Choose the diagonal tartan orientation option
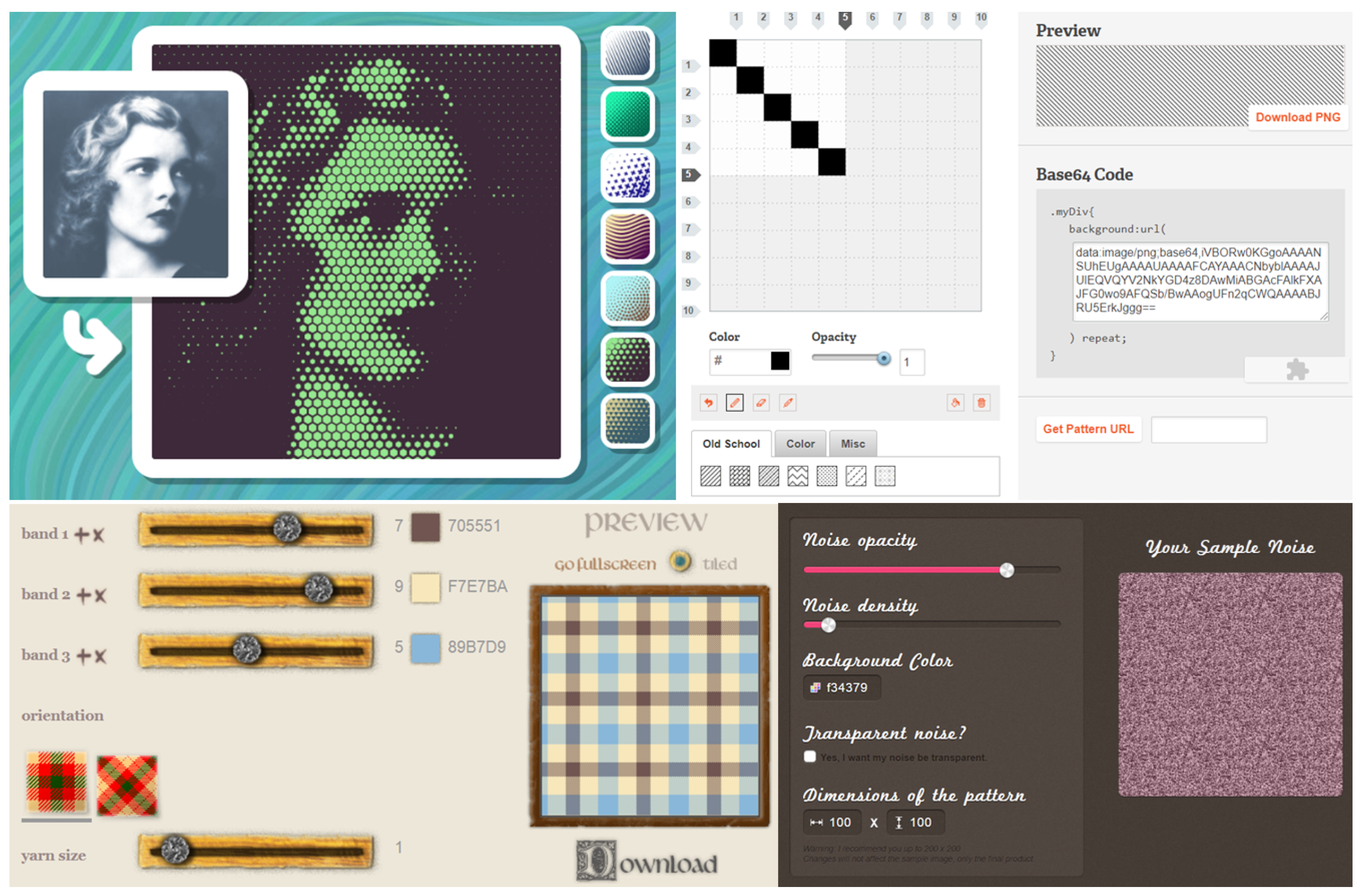This screenshot has height=896, width=1362. pyautogui.click(x=126, y=785)
